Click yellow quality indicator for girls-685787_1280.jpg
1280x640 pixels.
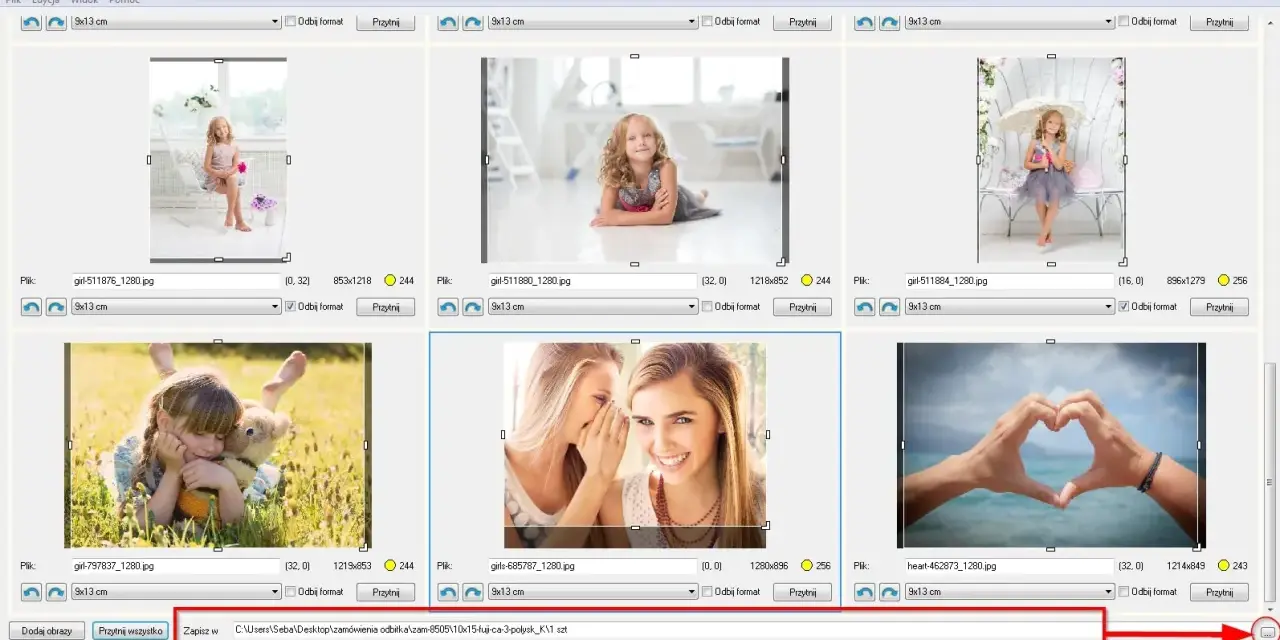pyautogui.click(x=807, y=566)
